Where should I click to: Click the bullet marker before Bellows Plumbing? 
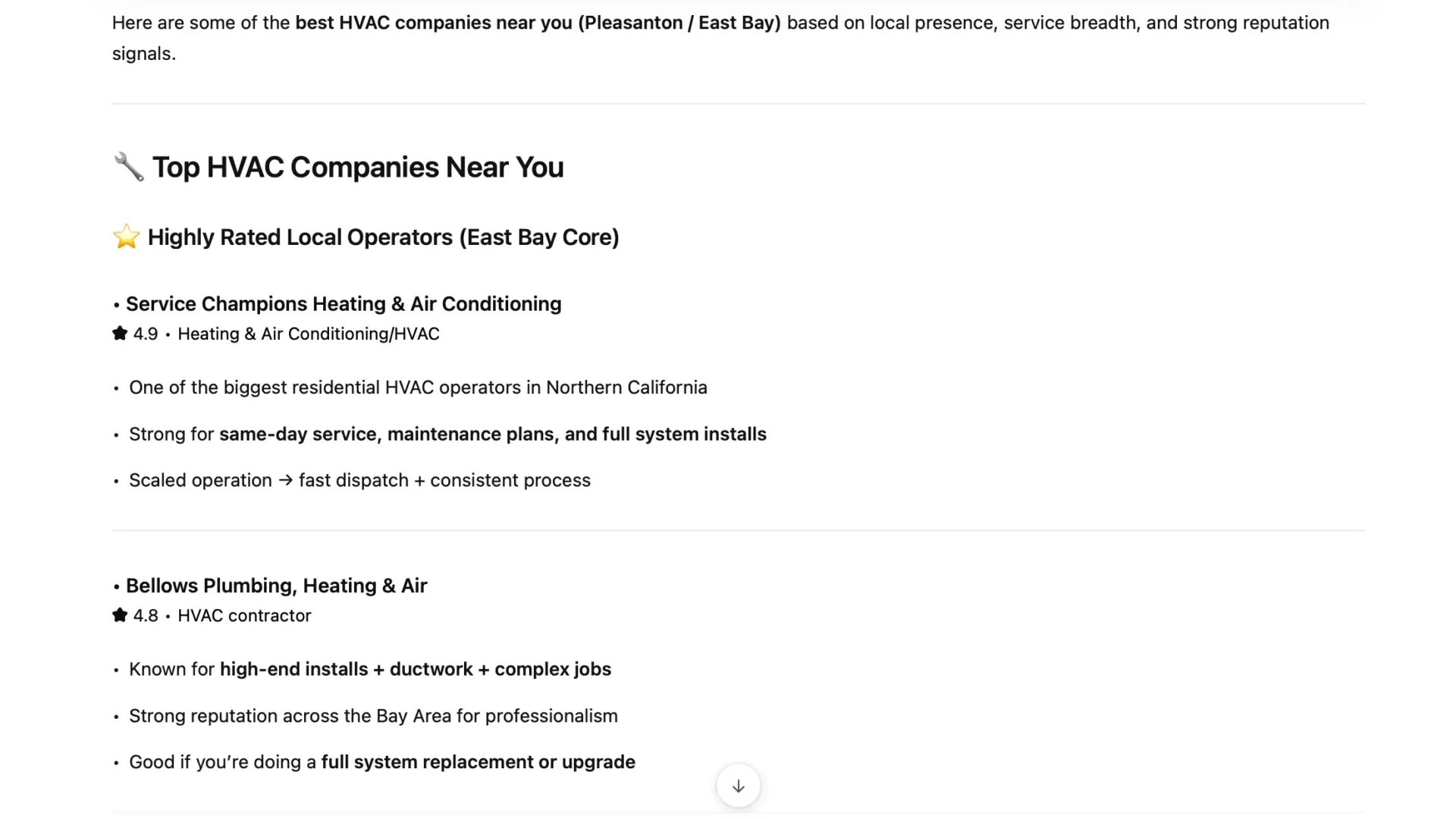(x=115, y=587)
